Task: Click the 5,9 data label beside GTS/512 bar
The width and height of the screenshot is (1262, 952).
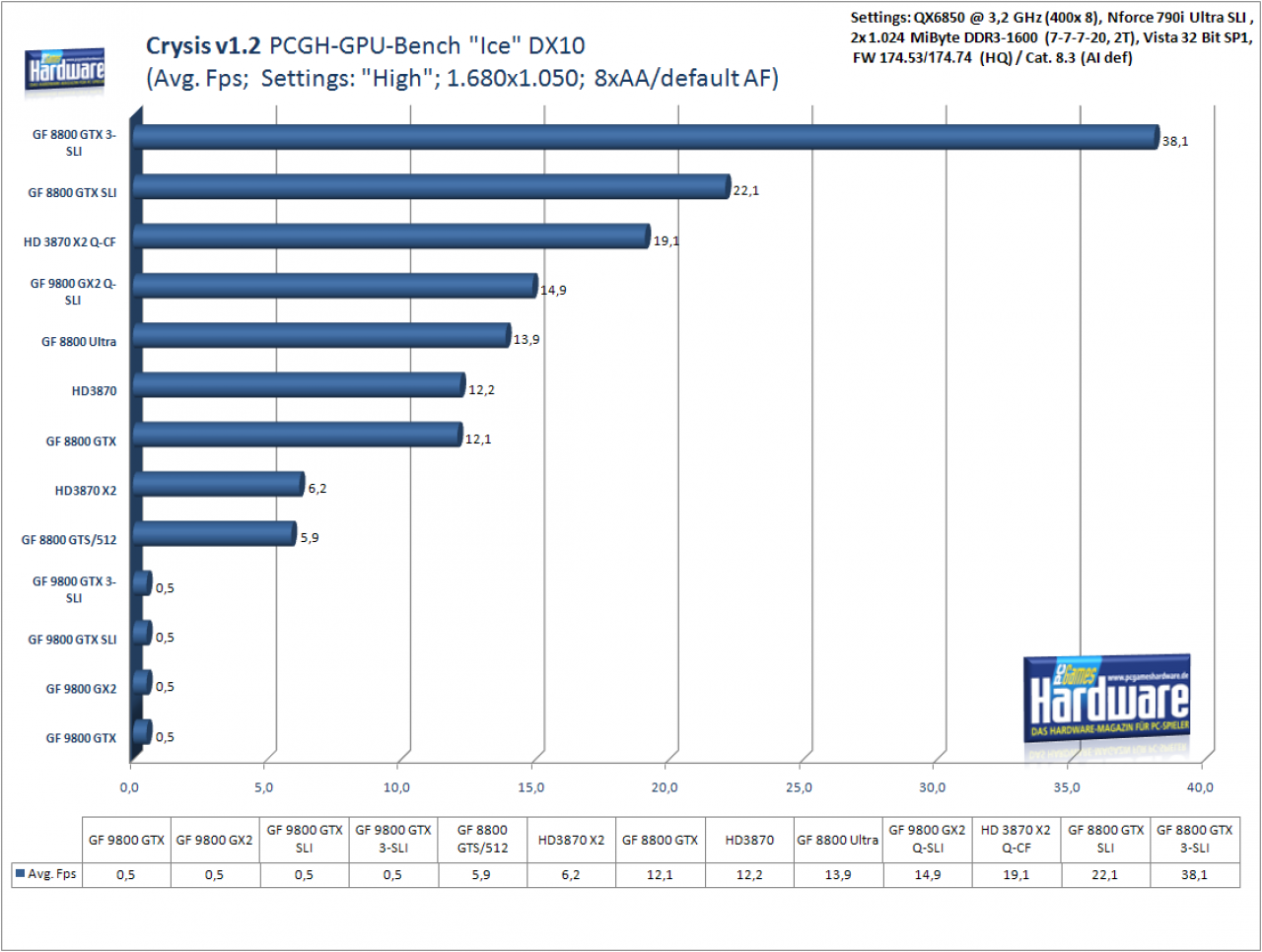Action: [310, 537]
